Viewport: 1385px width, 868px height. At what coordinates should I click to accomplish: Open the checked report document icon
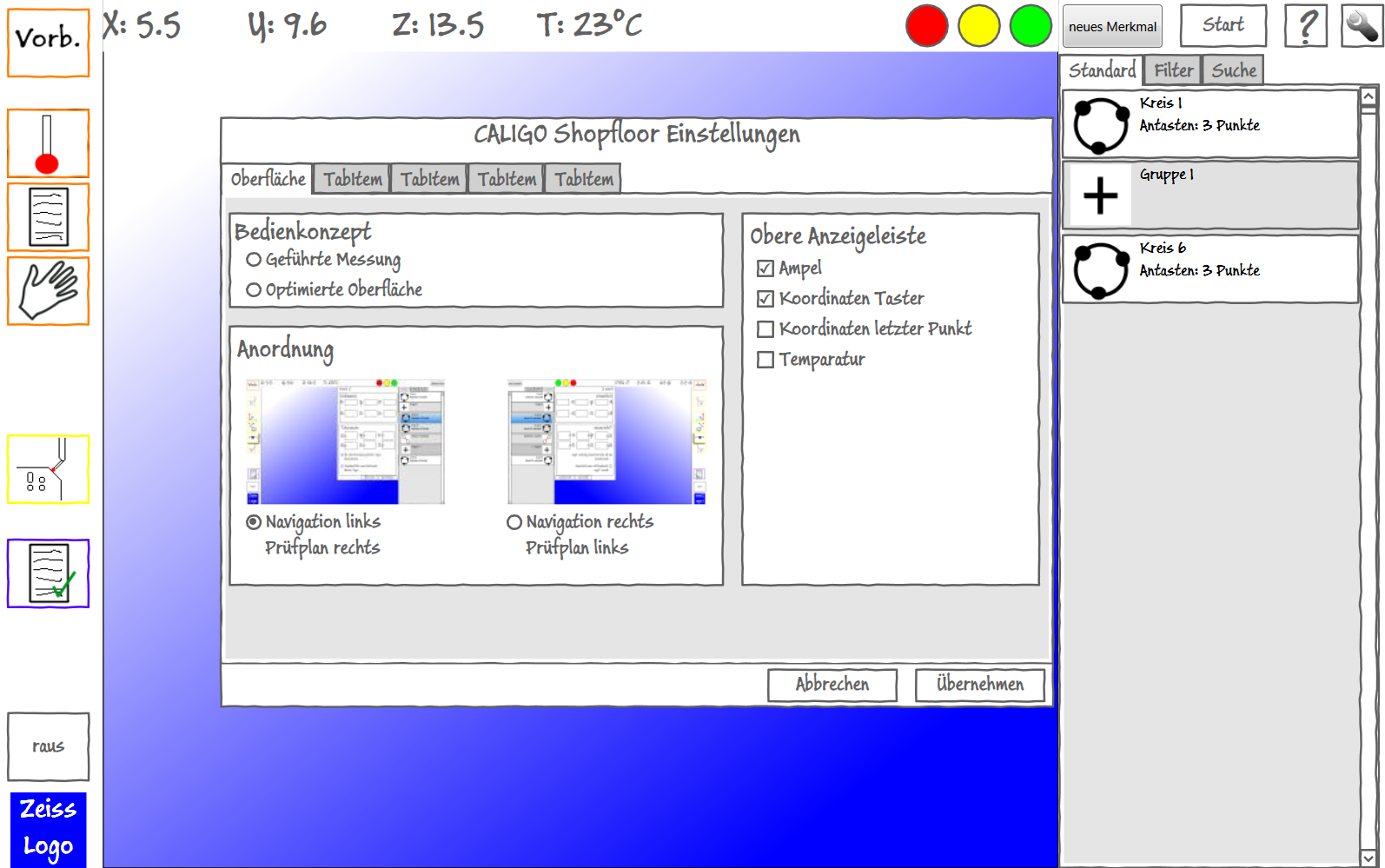coord(49,573)
